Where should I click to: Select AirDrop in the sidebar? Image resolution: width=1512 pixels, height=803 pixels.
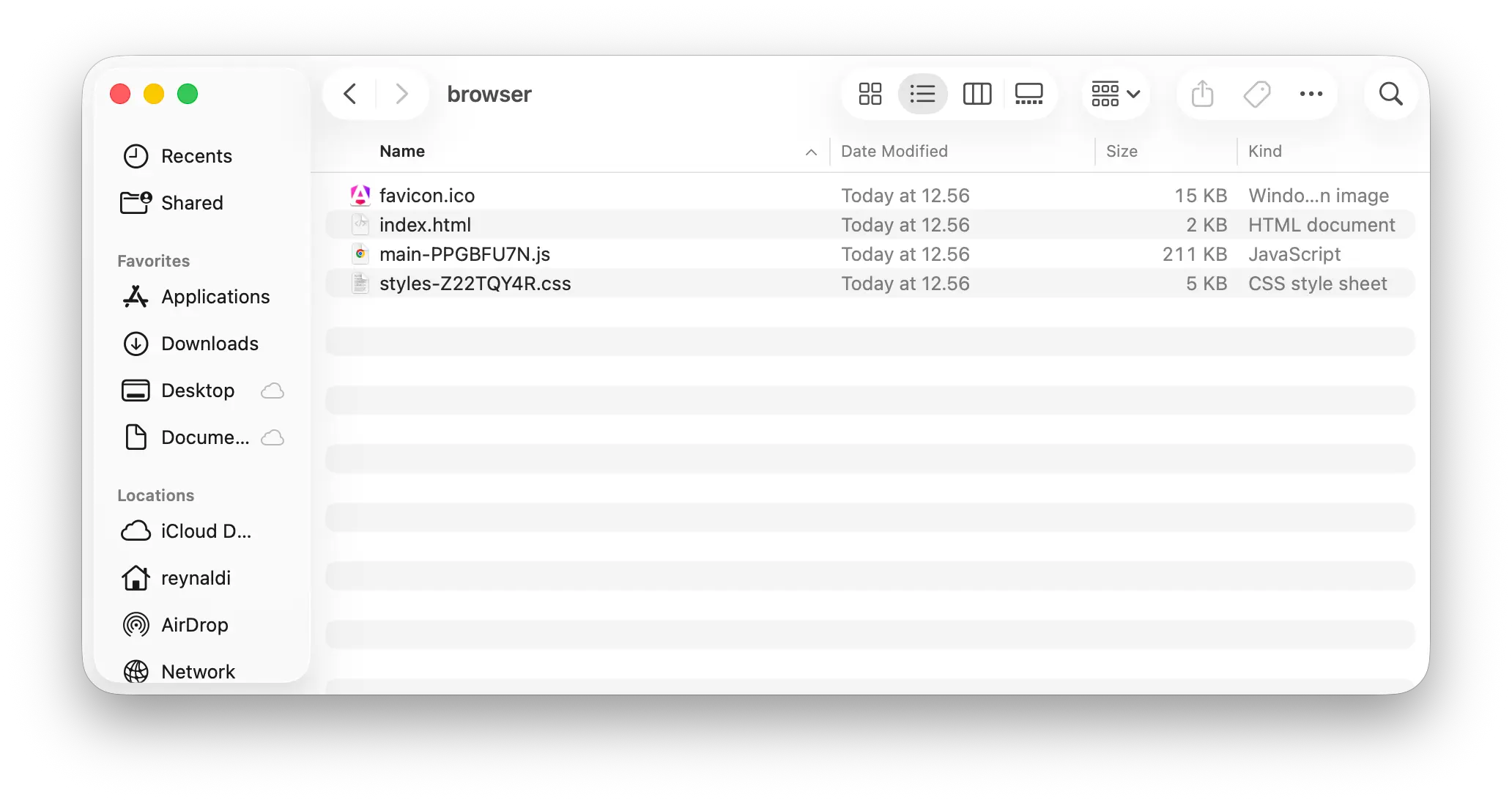[195, 624]
